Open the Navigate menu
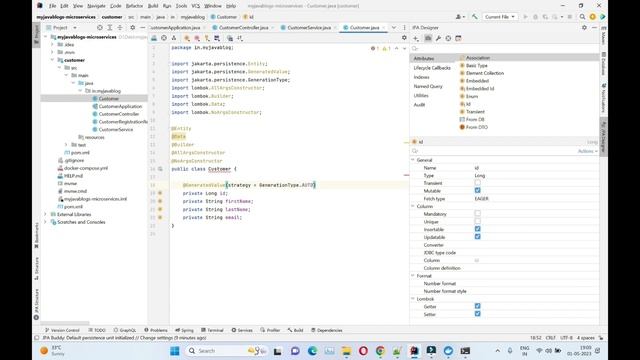Screen dimensions: 640x360 click(x=96, y=6)
